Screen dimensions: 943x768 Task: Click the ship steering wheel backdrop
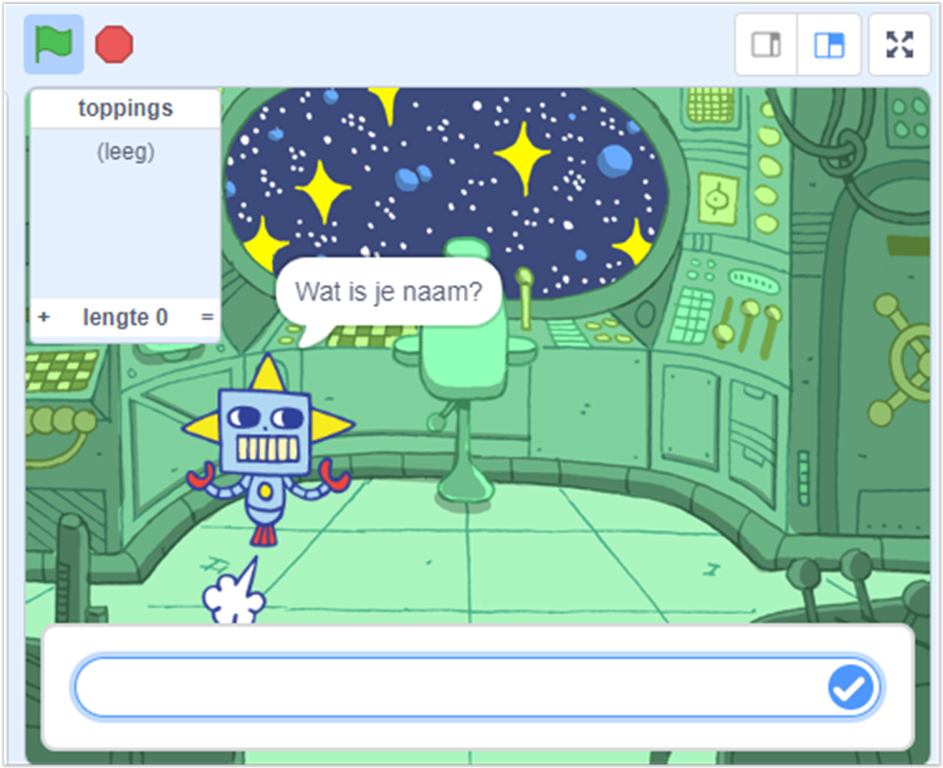(x=900, y=358)
